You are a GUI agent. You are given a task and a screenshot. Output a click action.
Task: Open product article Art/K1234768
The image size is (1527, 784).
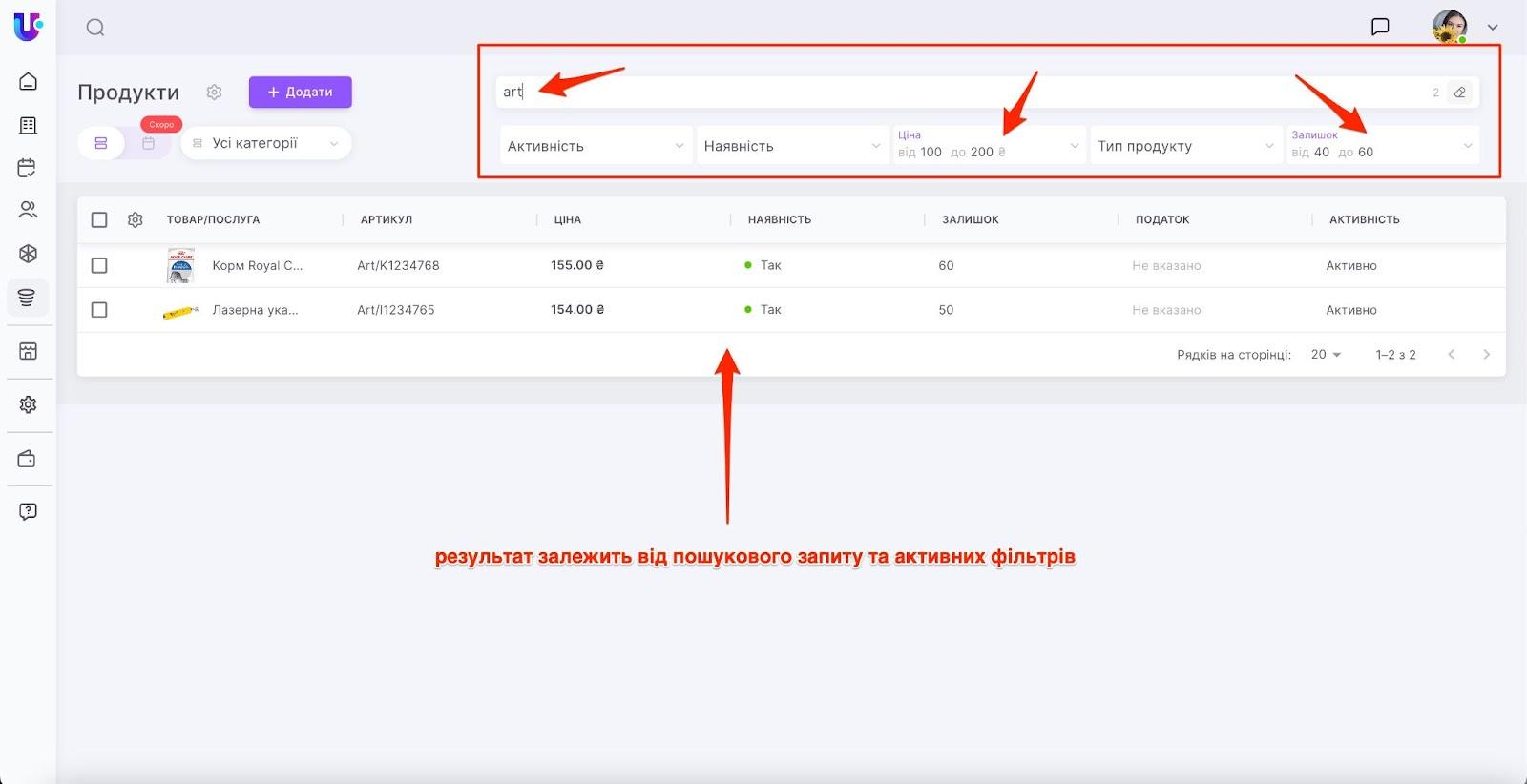click(x=398, y=266)
